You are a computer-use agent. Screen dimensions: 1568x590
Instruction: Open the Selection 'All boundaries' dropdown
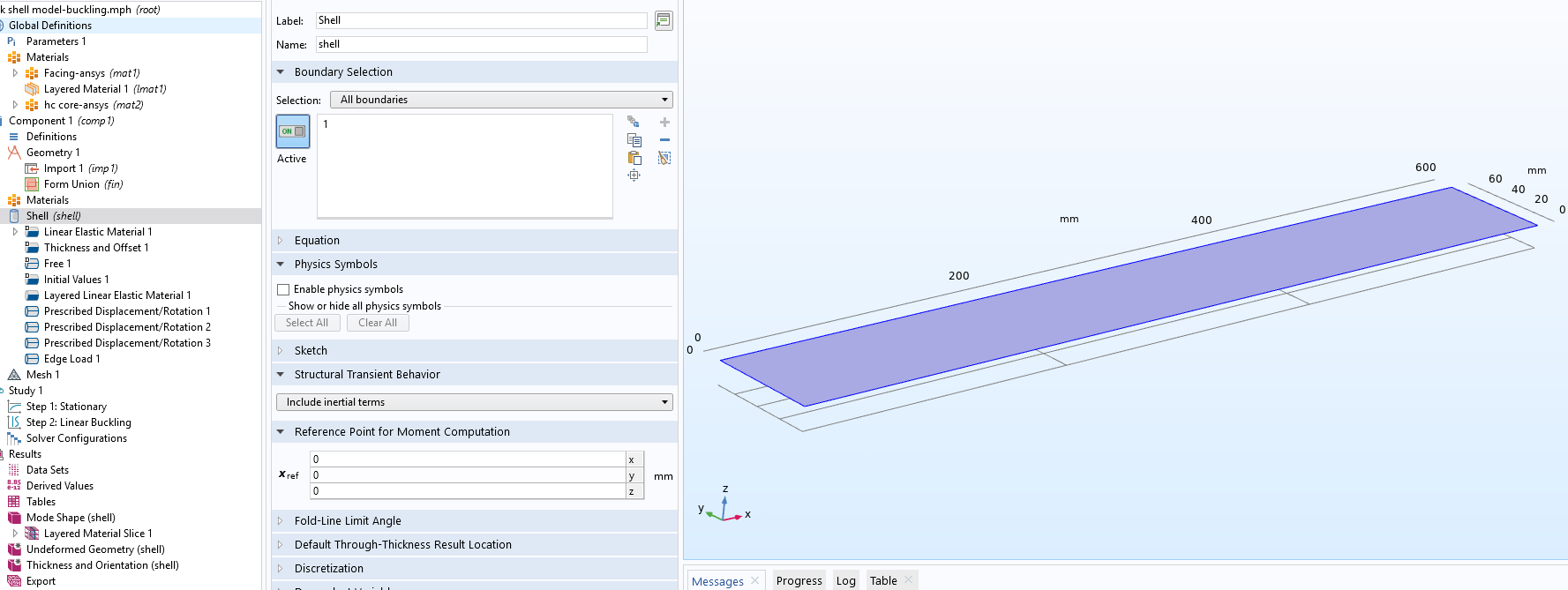500,100
